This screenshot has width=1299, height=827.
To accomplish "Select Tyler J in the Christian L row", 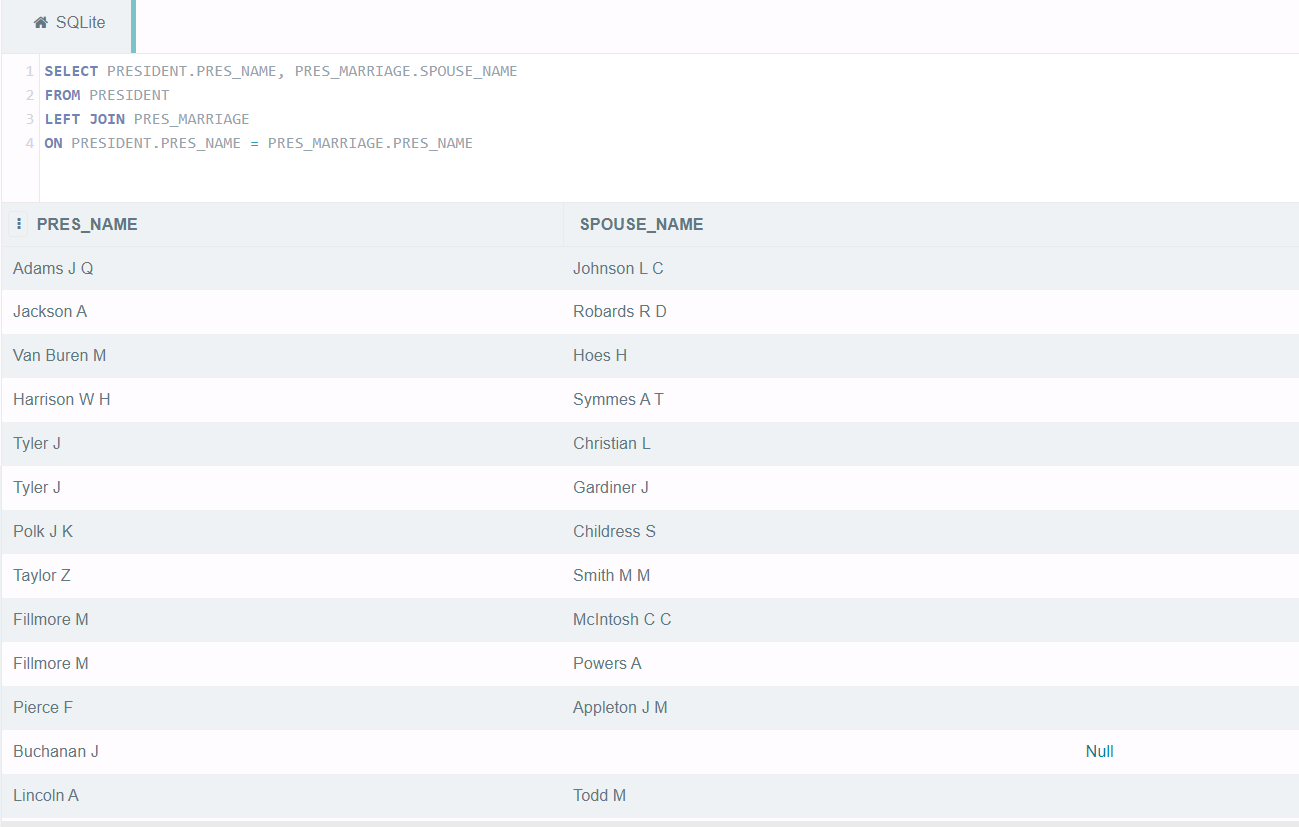I will click(283, 444).
